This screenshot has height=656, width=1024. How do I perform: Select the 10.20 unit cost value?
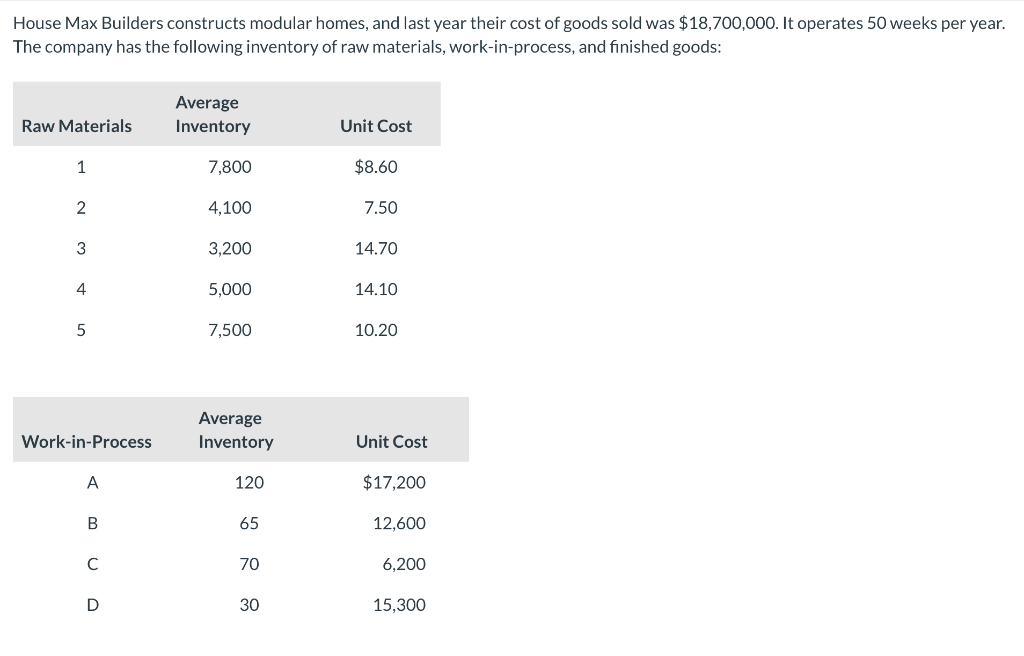(x=376, y=330)
